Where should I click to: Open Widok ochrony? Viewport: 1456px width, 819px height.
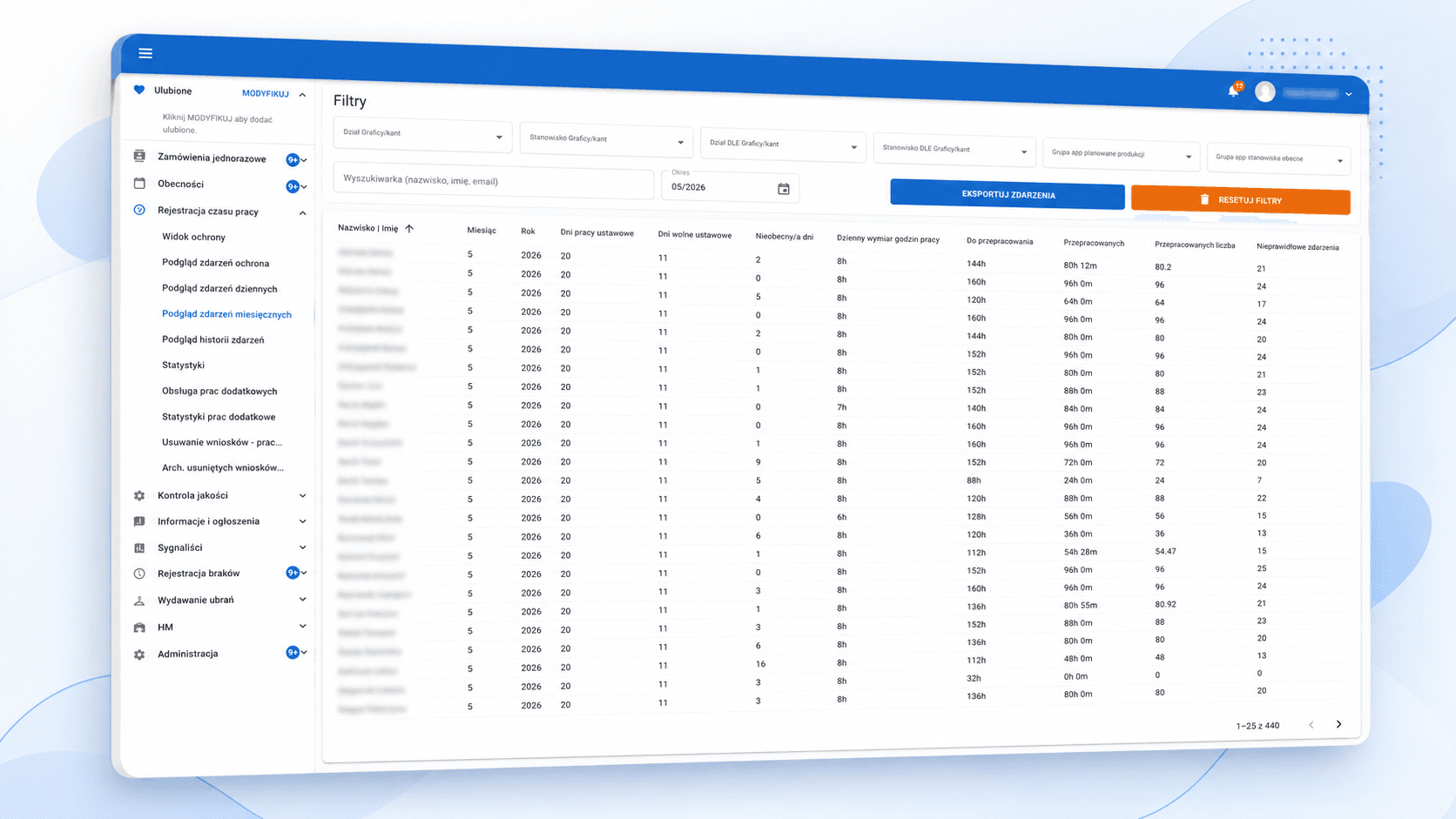(193, 237)
